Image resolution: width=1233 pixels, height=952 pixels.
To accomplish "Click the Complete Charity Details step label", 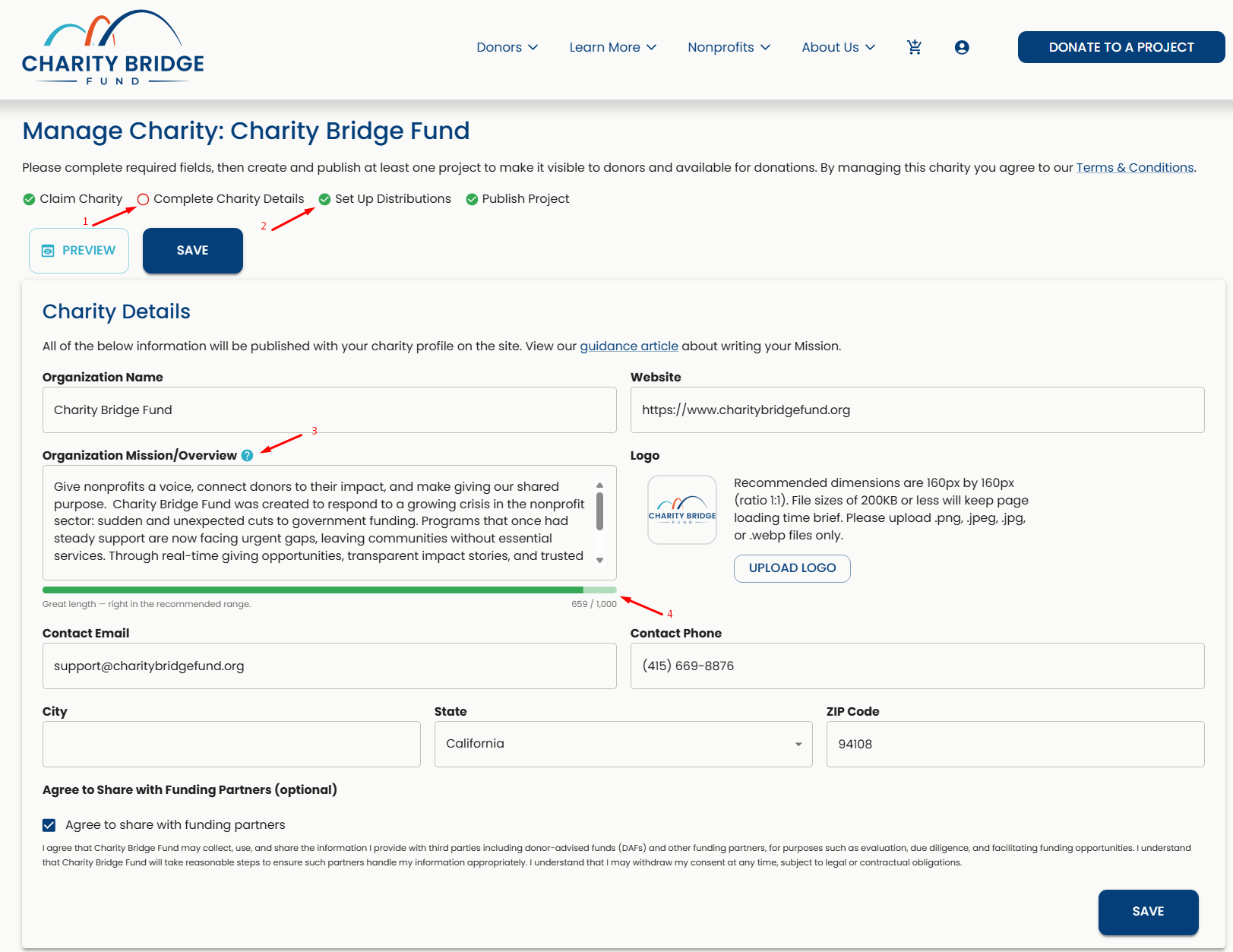I will point(229,199).
